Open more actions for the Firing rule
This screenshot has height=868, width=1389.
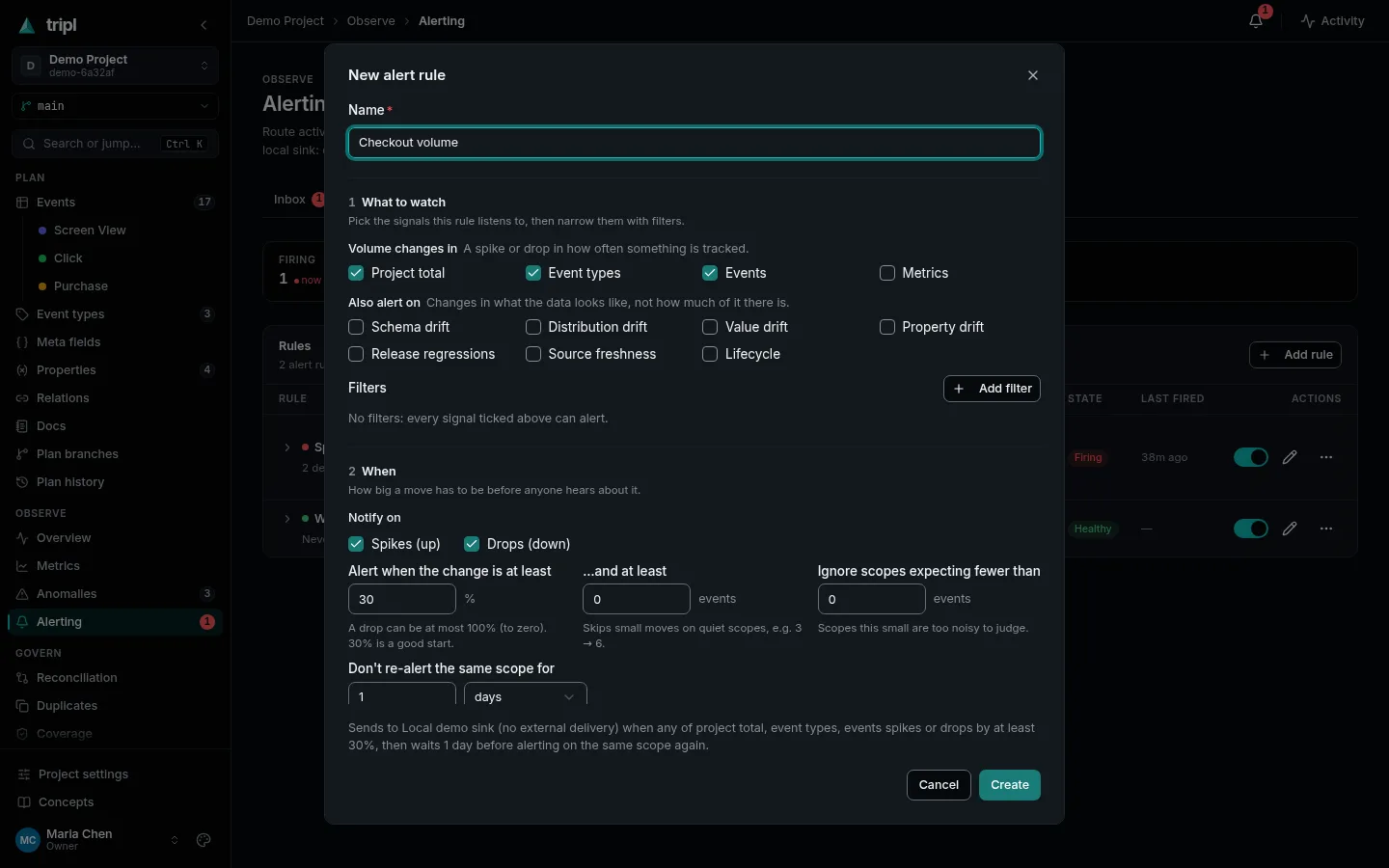coord(1326,457)
